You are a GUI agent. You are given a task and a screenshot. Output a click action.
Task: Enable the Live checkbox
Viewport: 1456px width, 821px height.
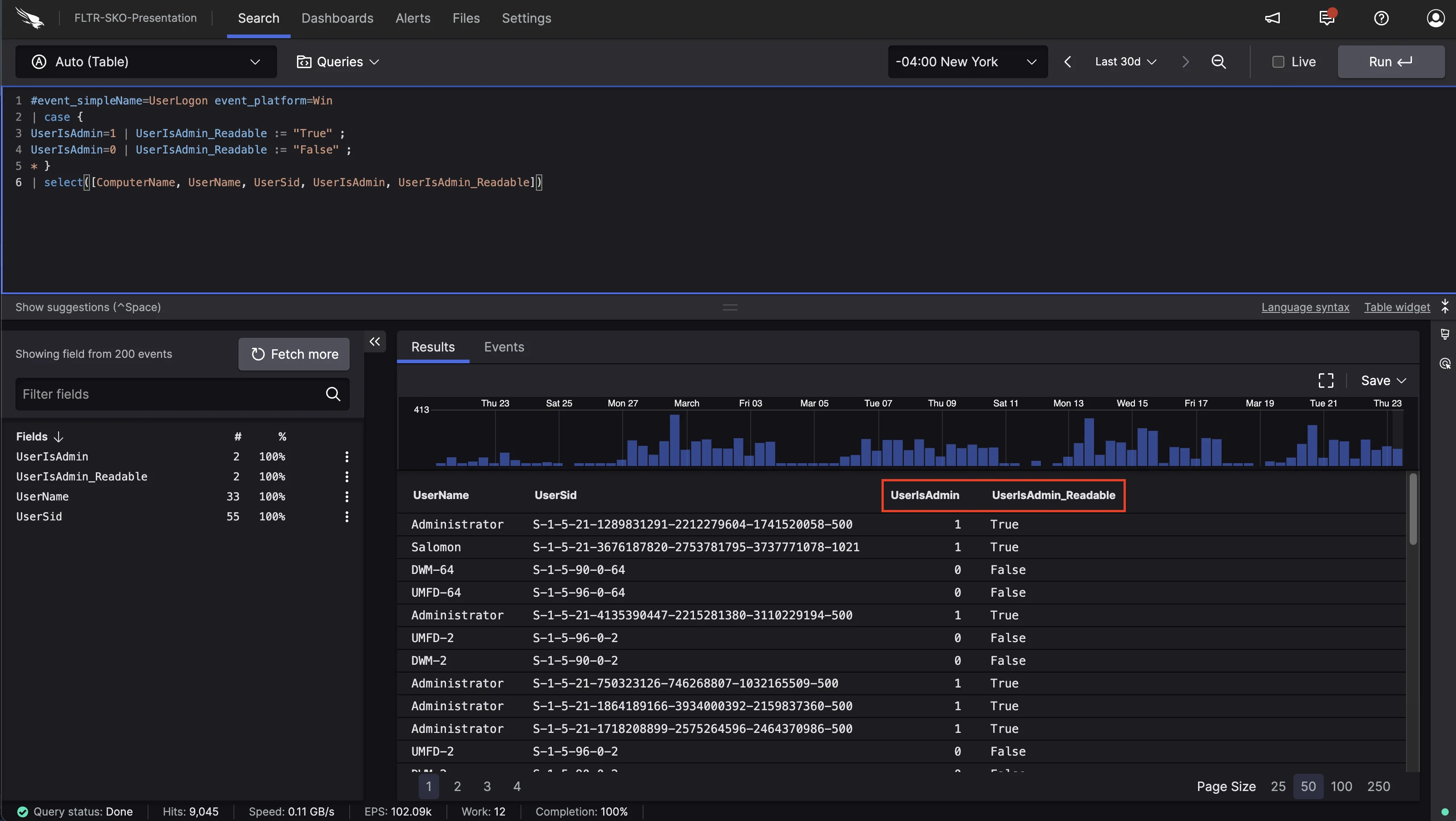[1278, 62]
